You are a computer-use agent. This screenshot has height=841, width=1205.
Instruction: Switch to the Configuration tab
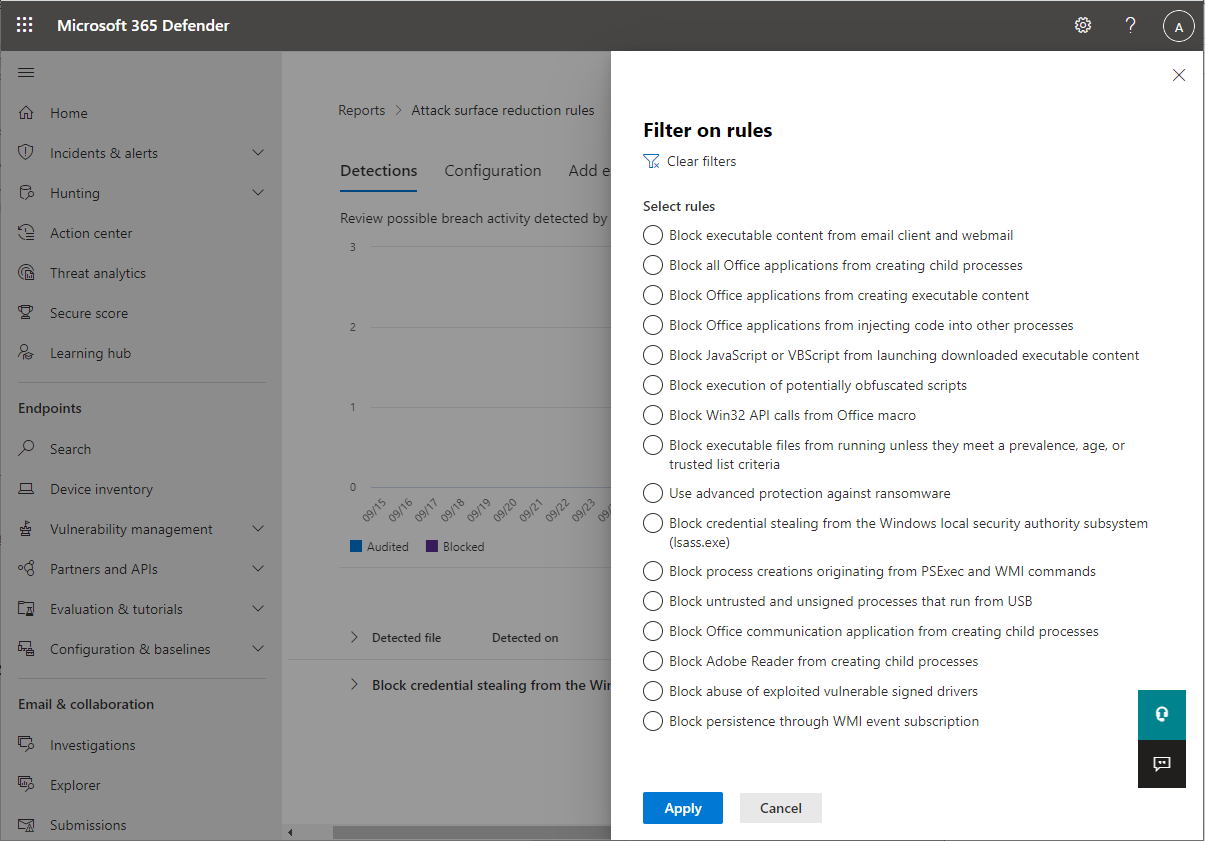click(x=493, y=171)
